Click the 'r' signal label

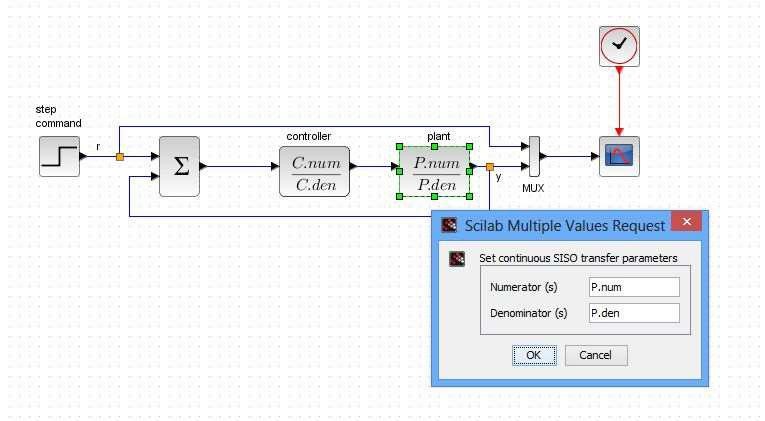98,146
